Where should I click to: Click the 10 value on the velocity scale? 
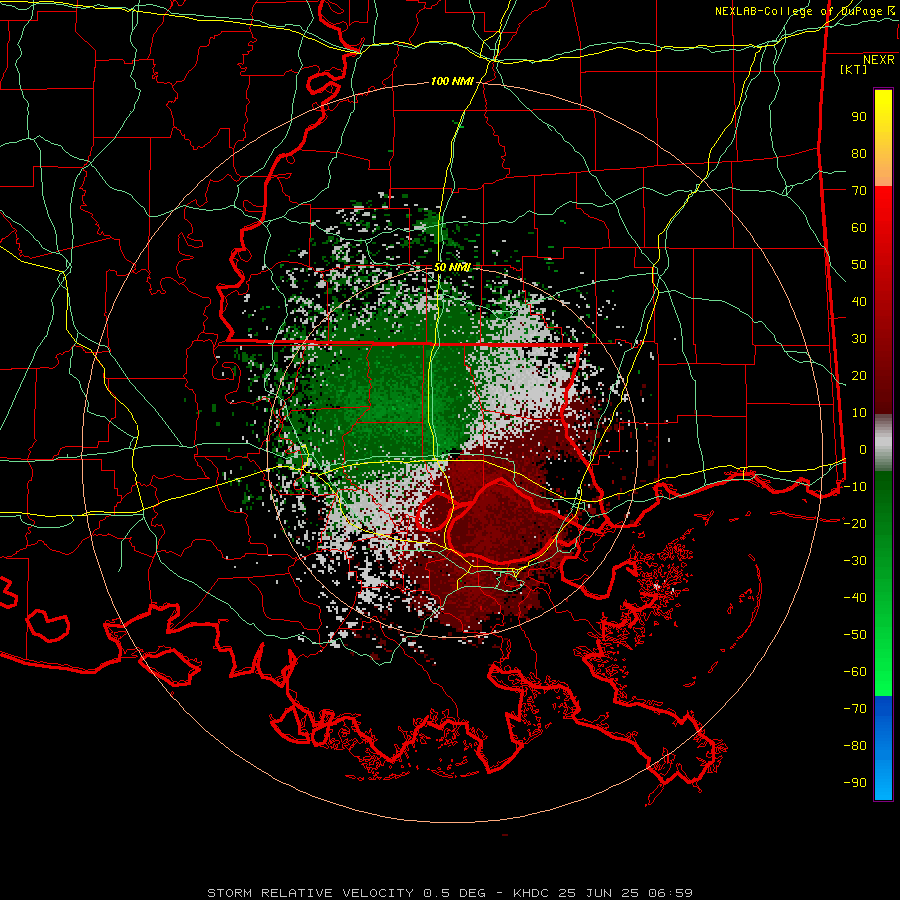tap(859, 413)
